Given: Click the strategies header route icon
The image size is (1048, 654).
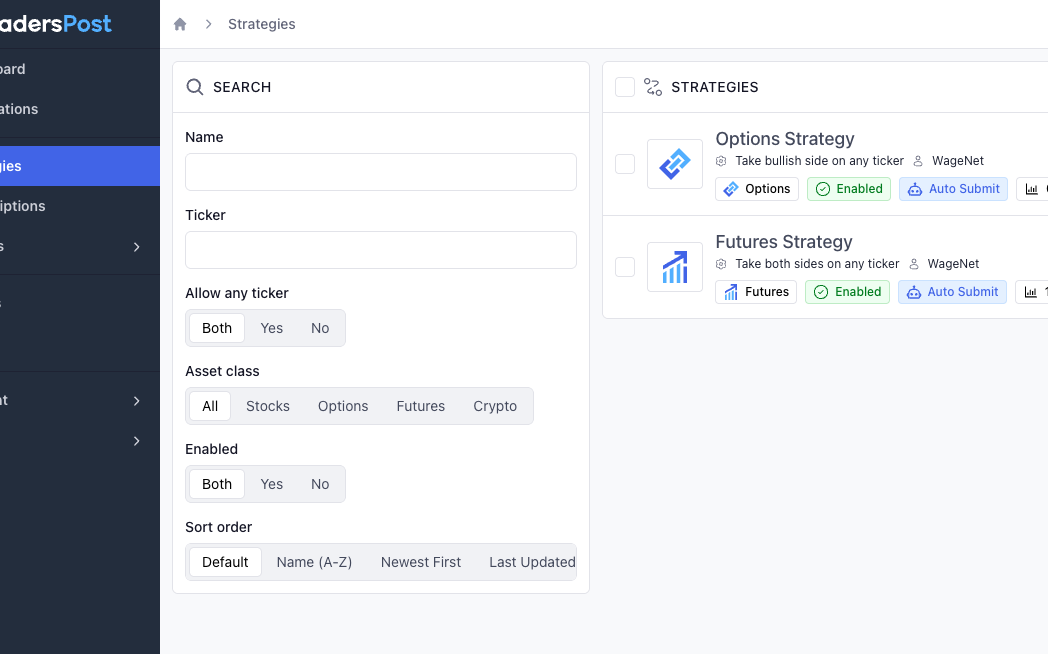Looking at the screenshot, I should pos(653,87).
